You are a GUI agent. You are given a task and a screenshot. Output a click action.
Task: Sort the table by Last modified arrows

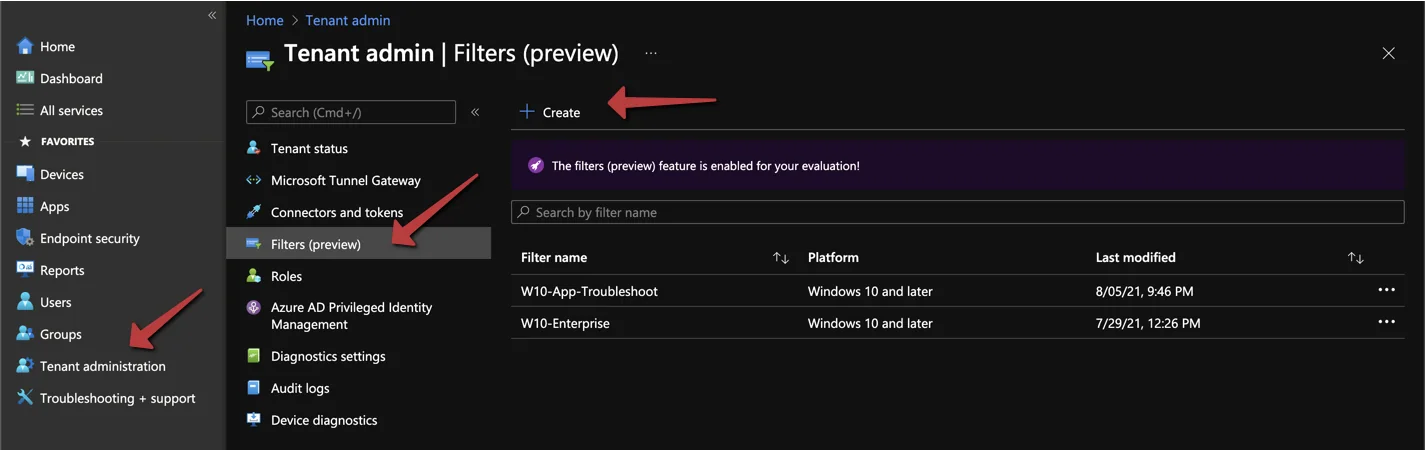[1356, 258]
